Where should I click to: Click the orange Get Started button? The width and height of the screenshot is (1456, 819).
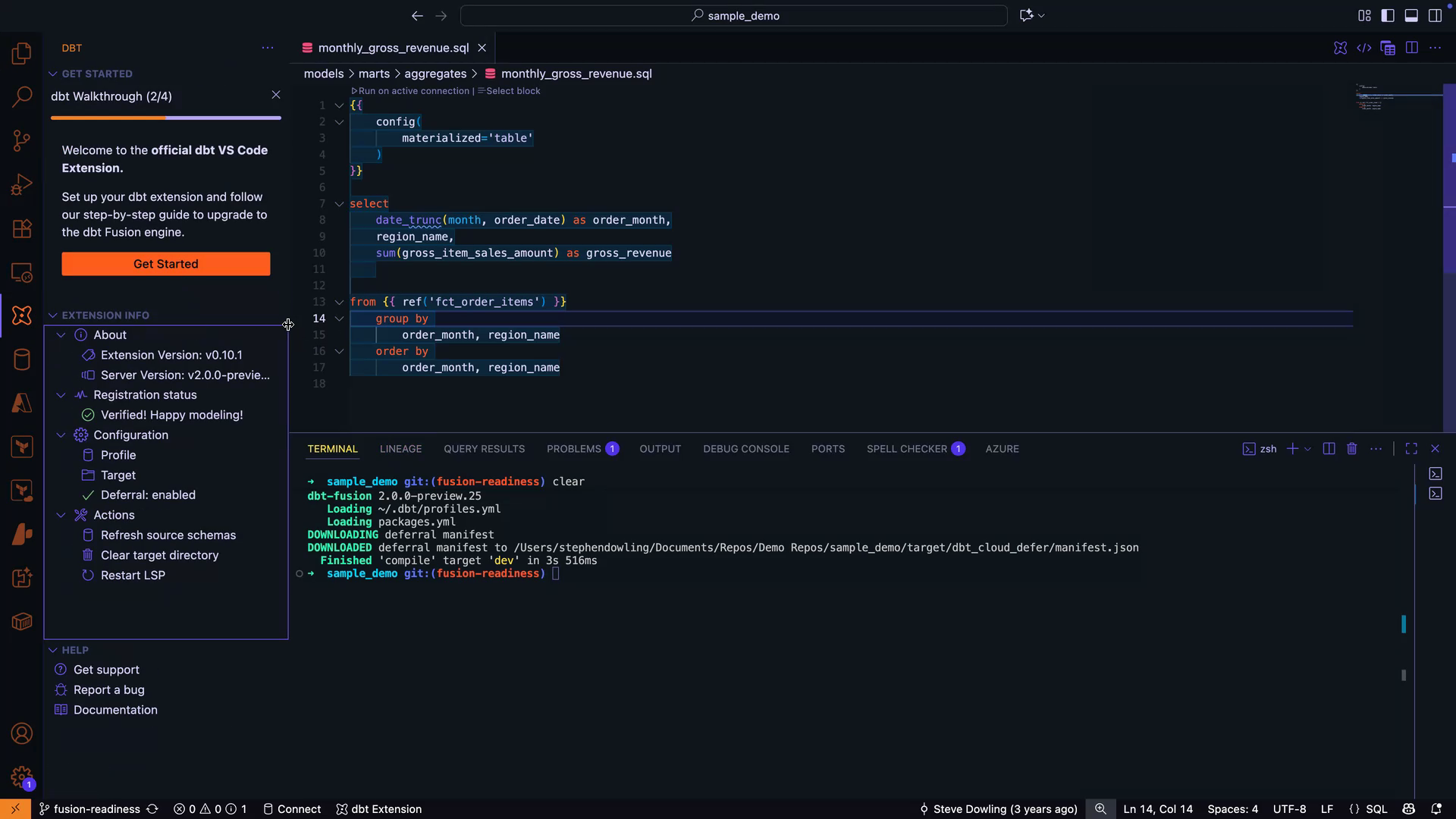[165, 264]
